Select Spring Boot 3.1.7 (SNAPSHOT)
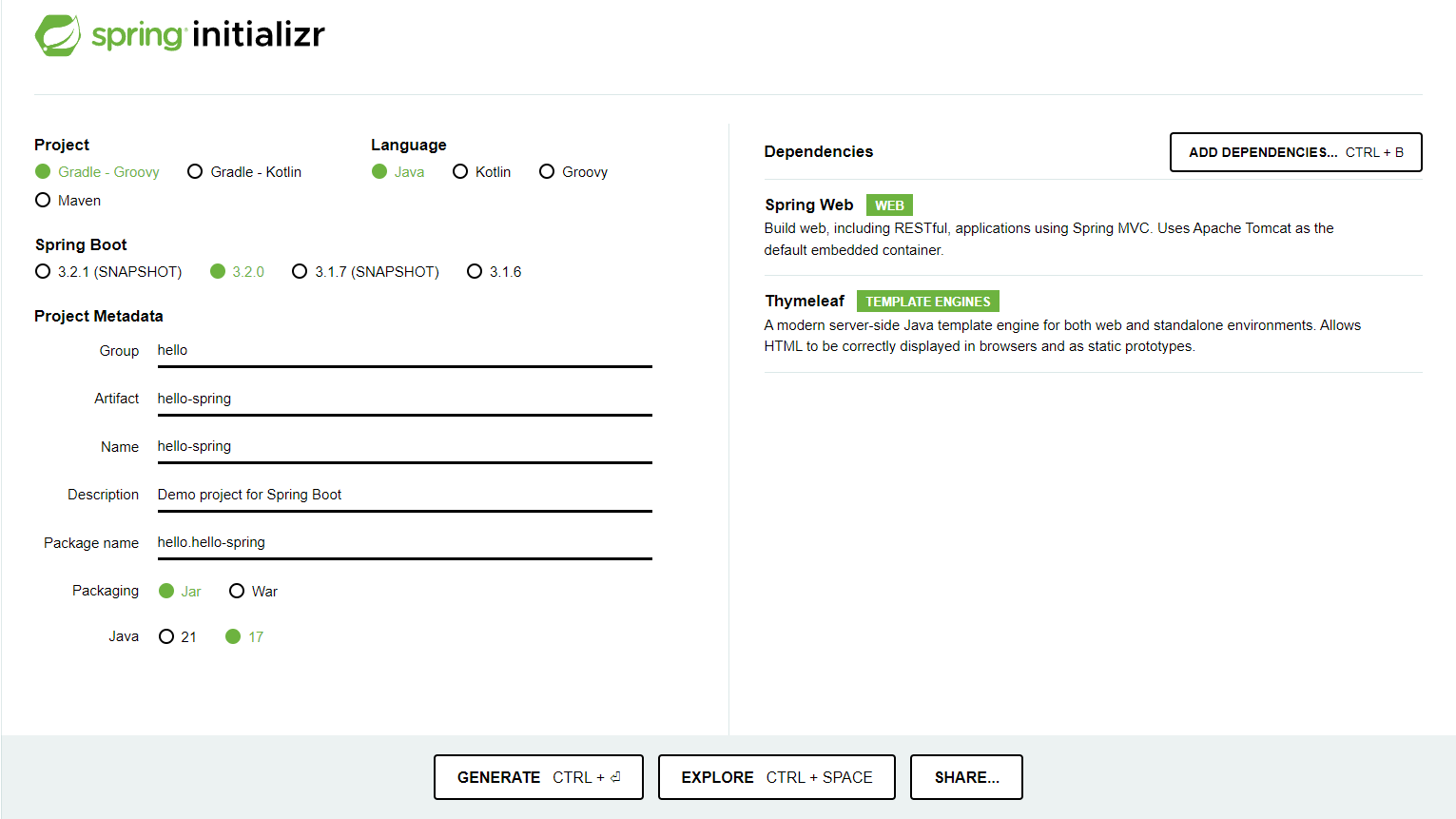Screen dimensions: 1456x819 [366, 272]
